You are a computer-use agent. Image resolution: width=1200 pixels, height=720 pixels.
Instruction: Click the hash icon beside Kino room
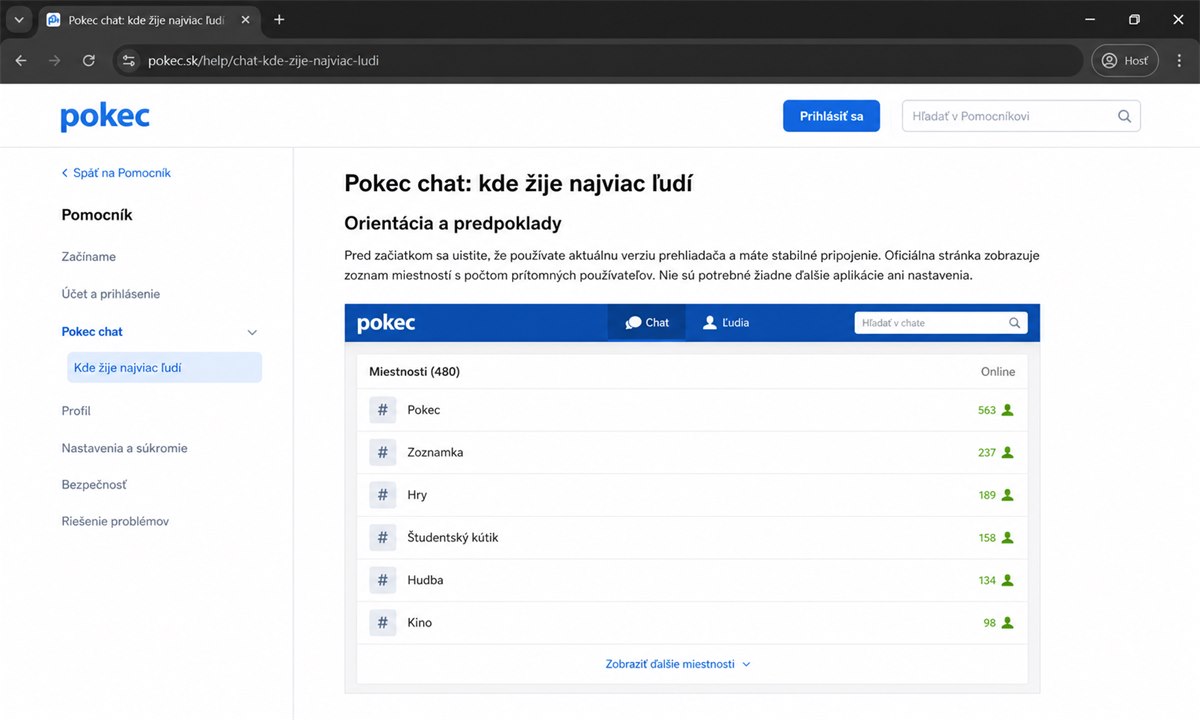pyautogui.click(x=382, y=623)
